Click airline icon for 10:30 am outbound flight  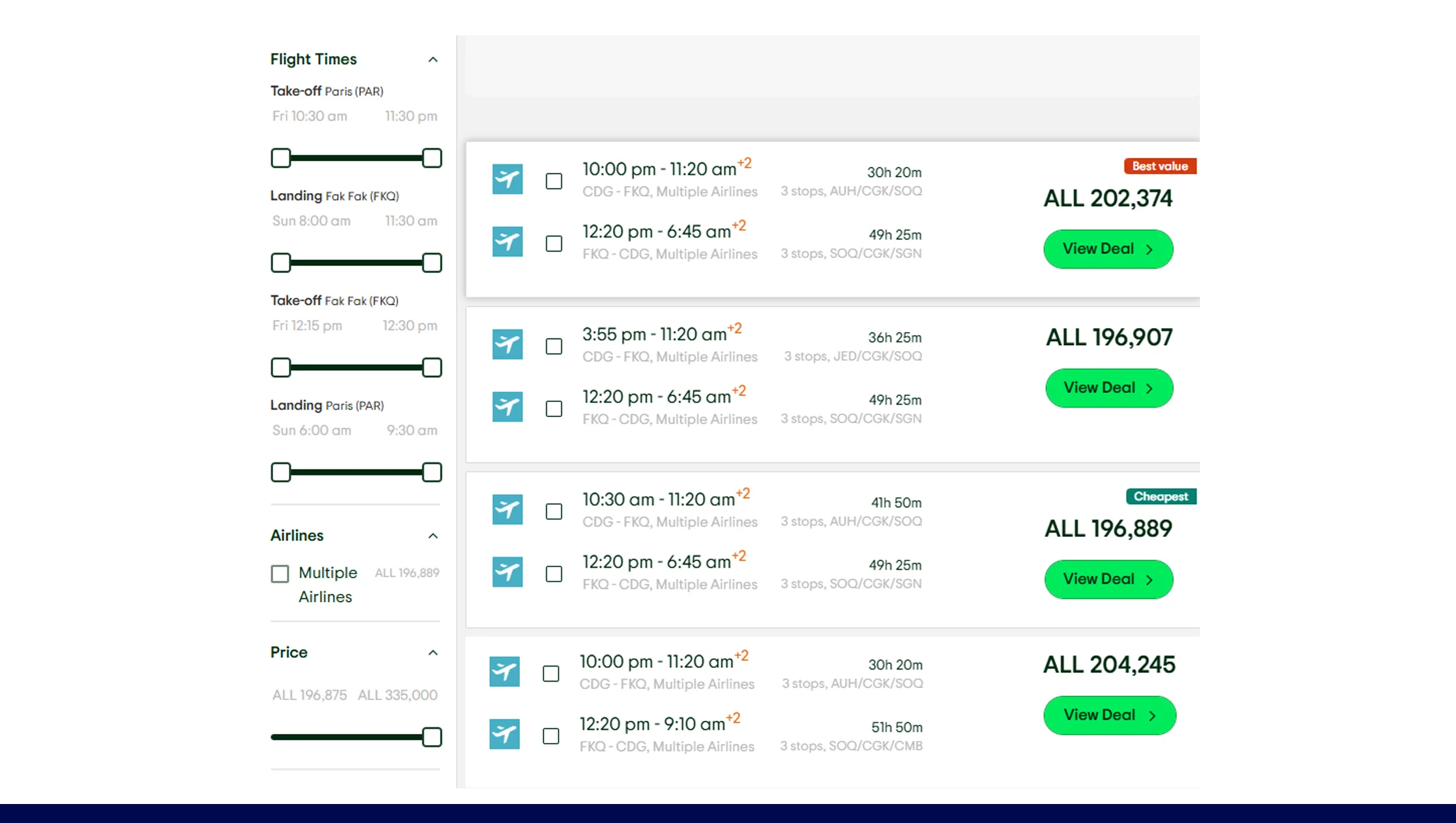[x=508, y=509]
